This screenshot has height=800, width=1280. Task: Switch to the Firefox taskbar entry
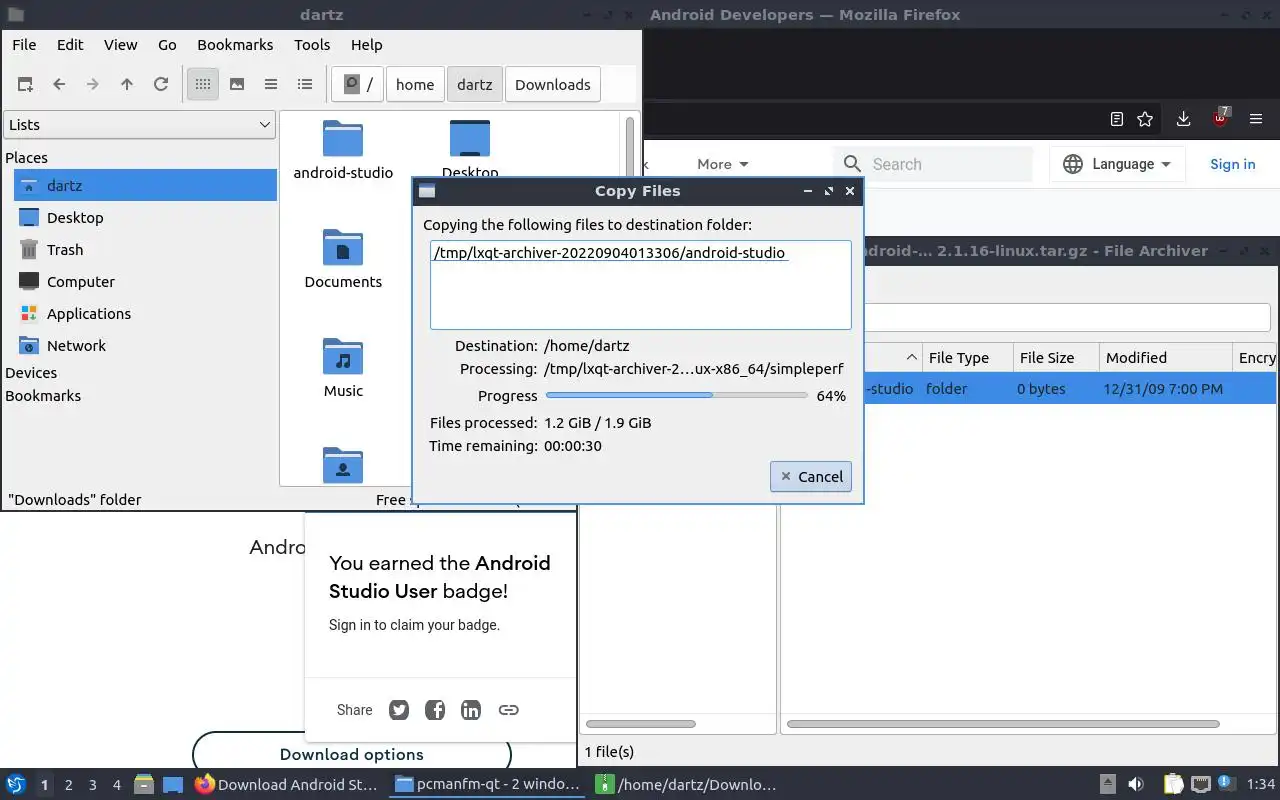[x=287, y=784]
